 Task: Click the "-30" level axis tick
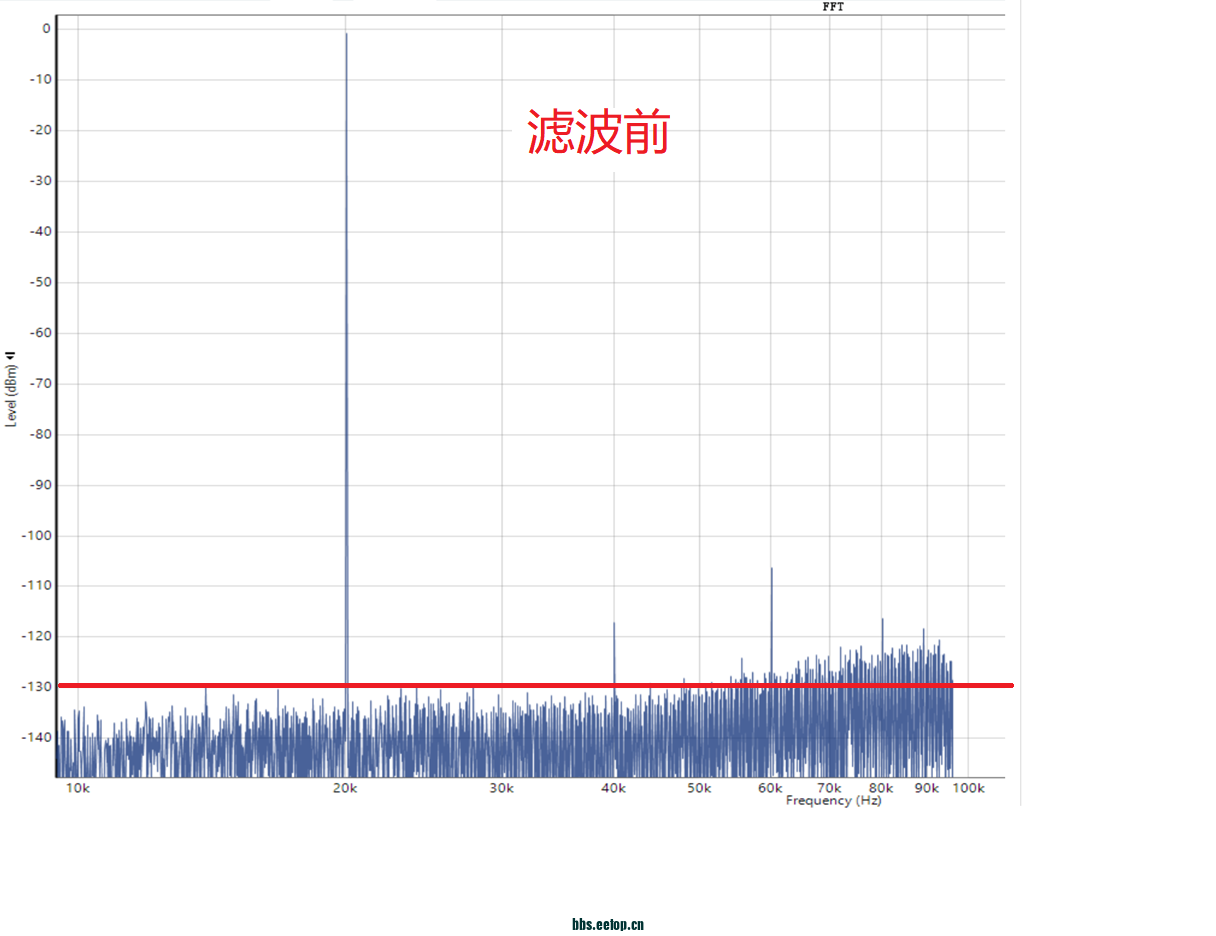pos(40,181)
